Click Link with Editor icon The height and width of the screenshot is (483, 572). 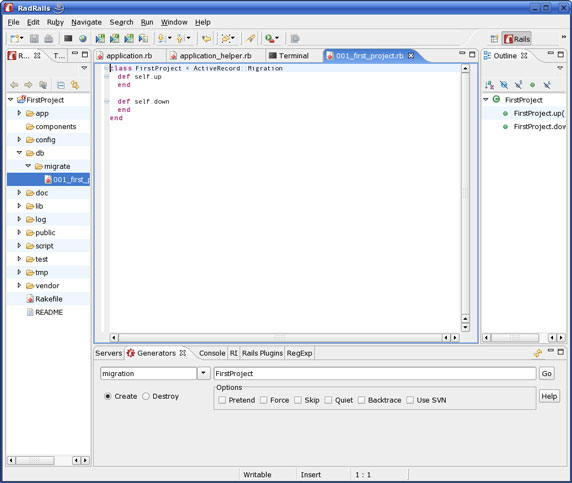(75, 85)
